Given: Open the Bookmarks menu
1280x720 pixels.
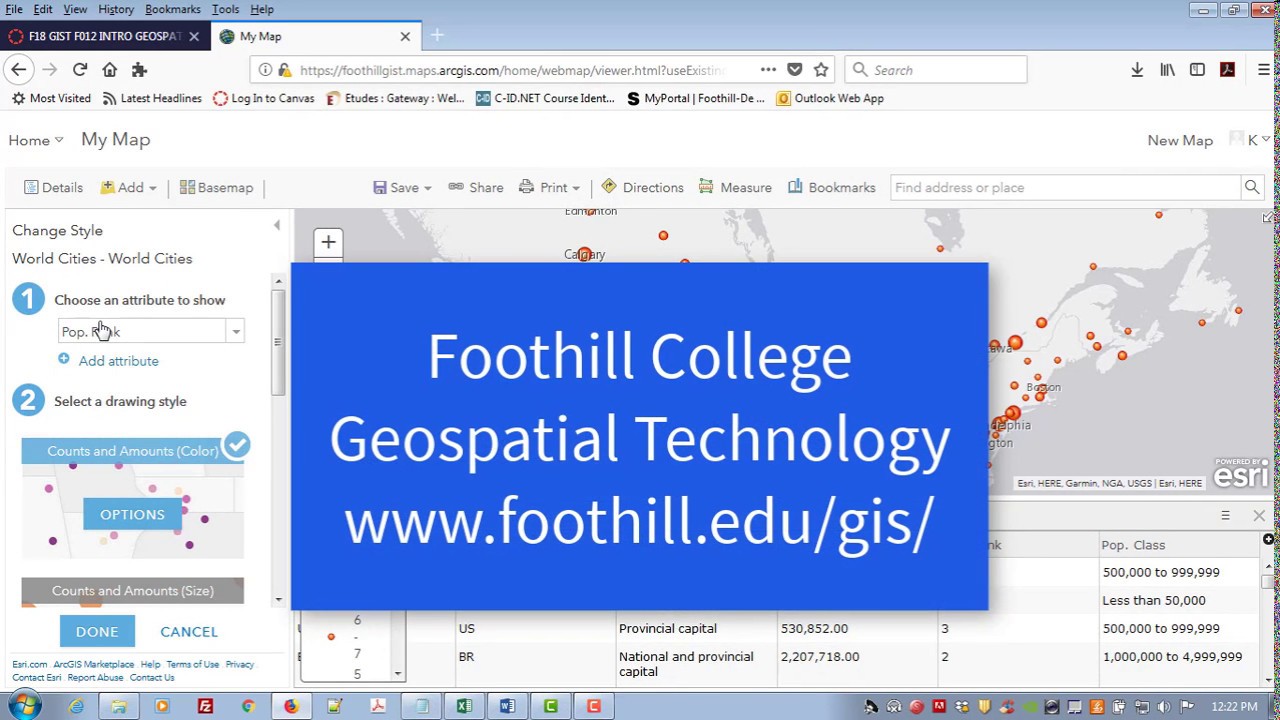Looking at the screenshot, I should [173, 9].
